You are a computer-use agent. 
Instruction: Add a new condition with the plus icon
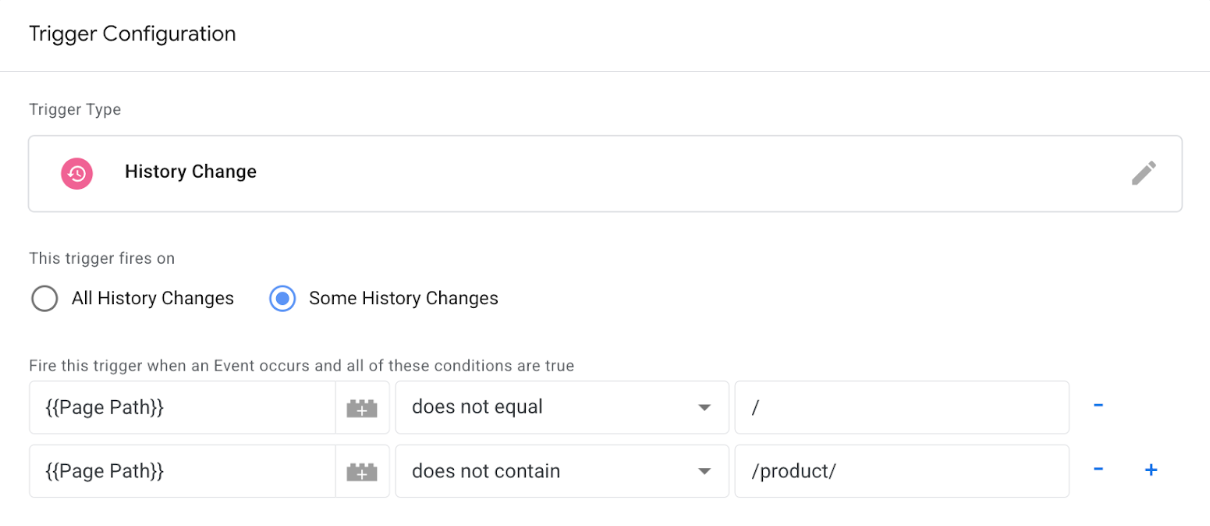(1151, 470)
